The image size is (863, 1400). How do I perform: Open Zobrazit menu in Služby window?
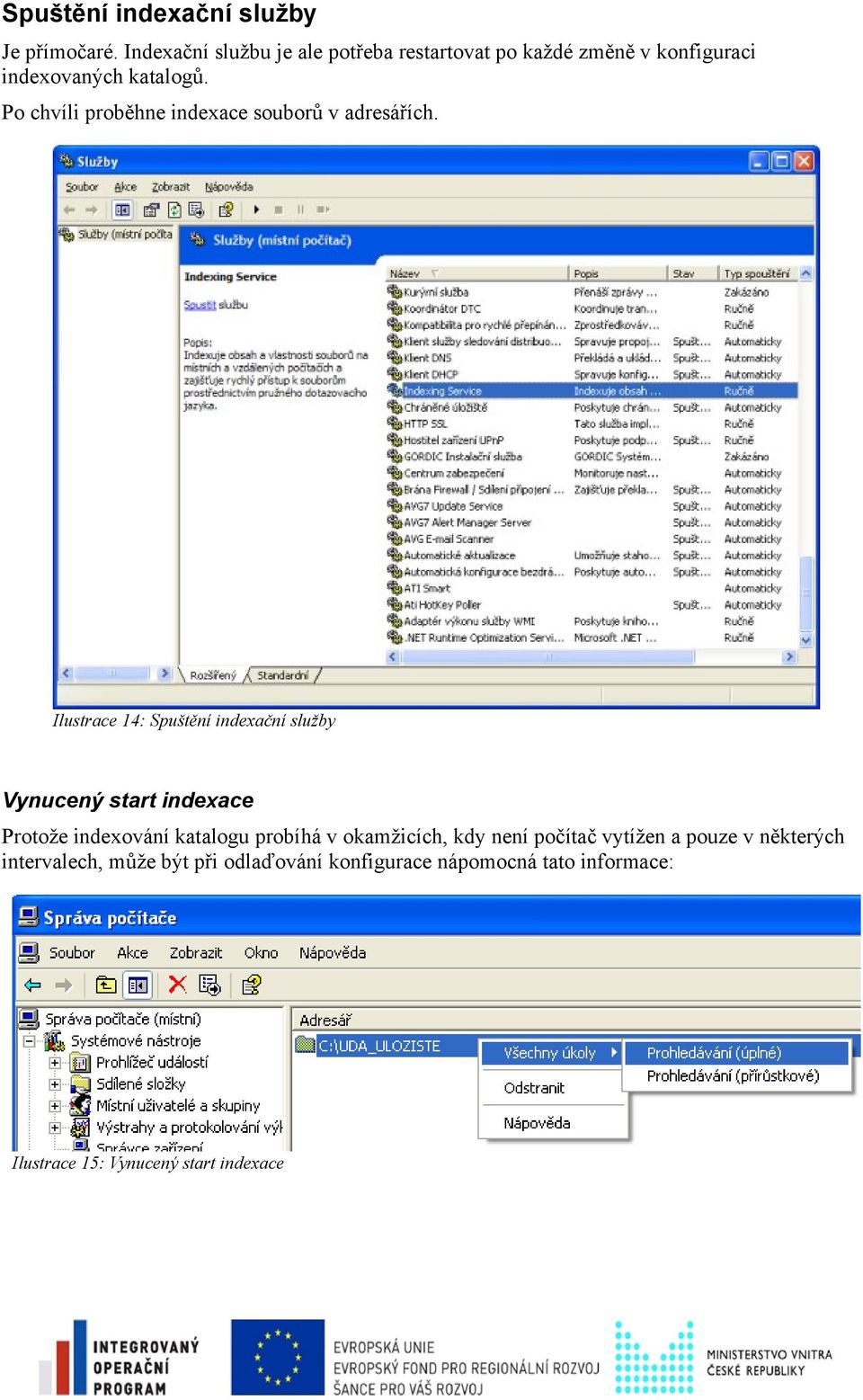171,187
